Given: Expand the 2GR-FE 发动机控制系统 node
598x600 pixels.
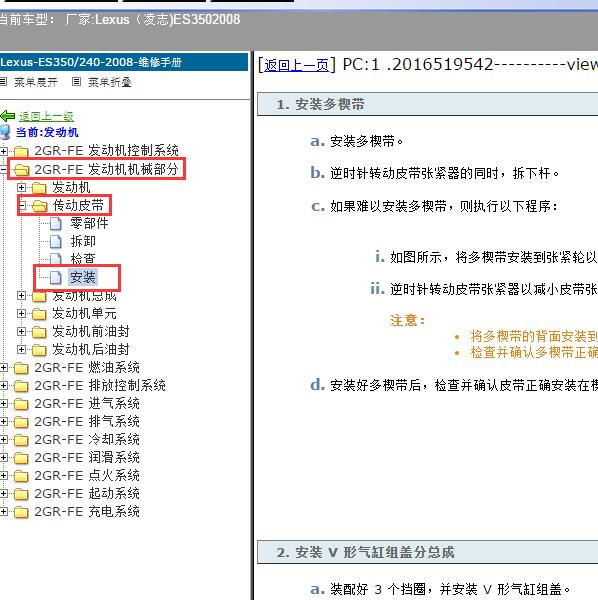Looking at the screenshot, I should (x=3, y=151).
